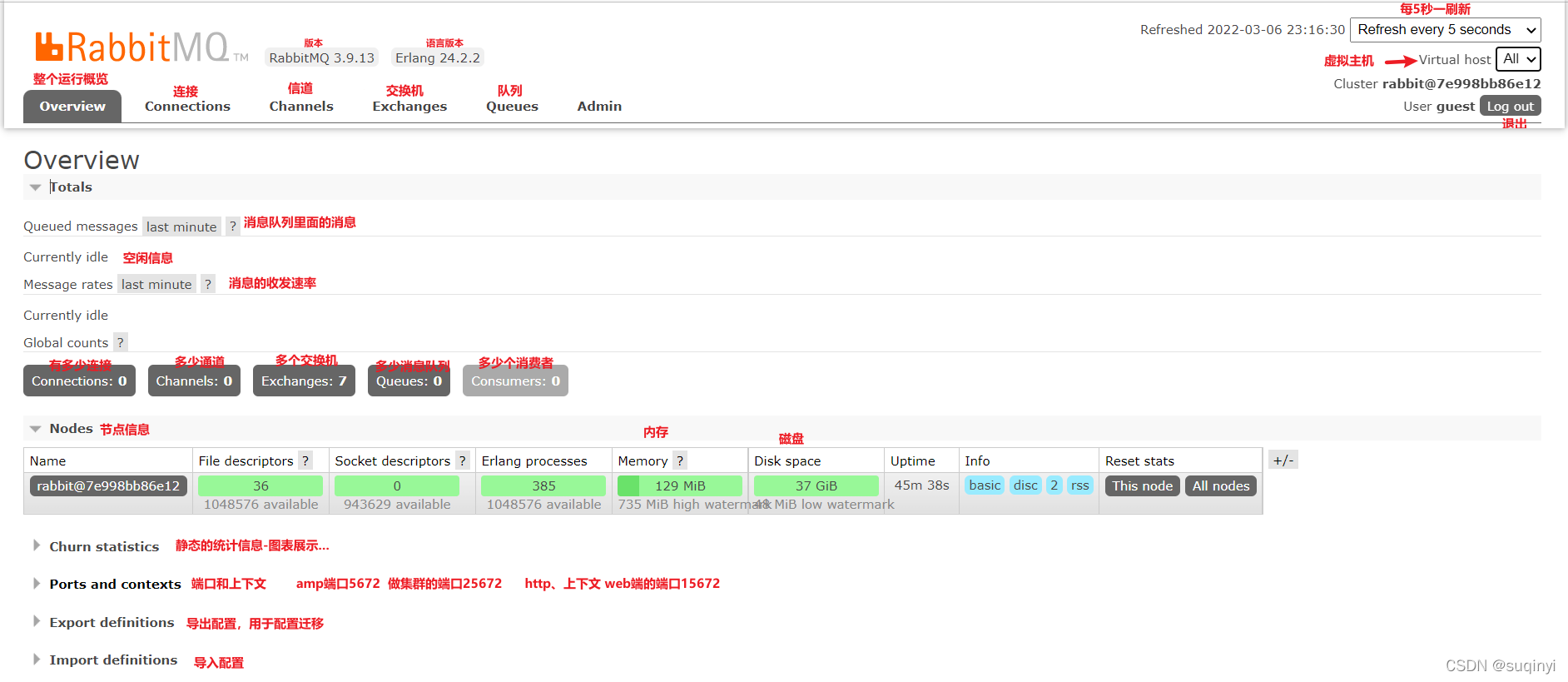Toggle node table columns with +/-
The image size is (1568, 682).
[x=1283, y=460]
